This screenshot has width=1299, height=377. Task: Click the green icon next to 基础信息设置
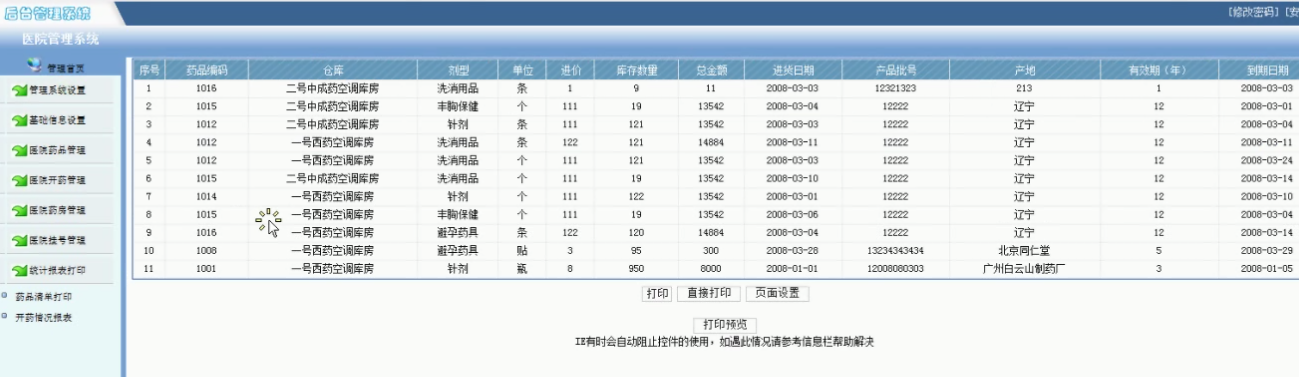point(19,121)
